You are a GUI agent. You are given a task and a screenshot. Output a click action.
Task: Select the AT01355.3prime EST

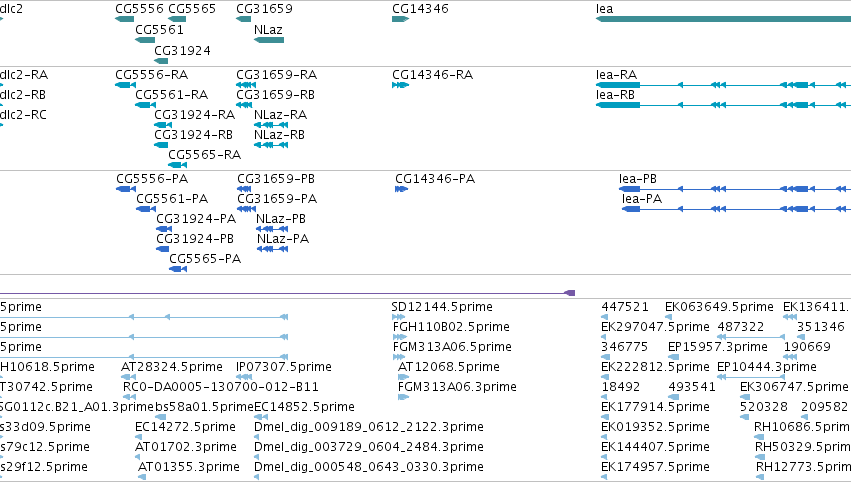click(142, 477)
